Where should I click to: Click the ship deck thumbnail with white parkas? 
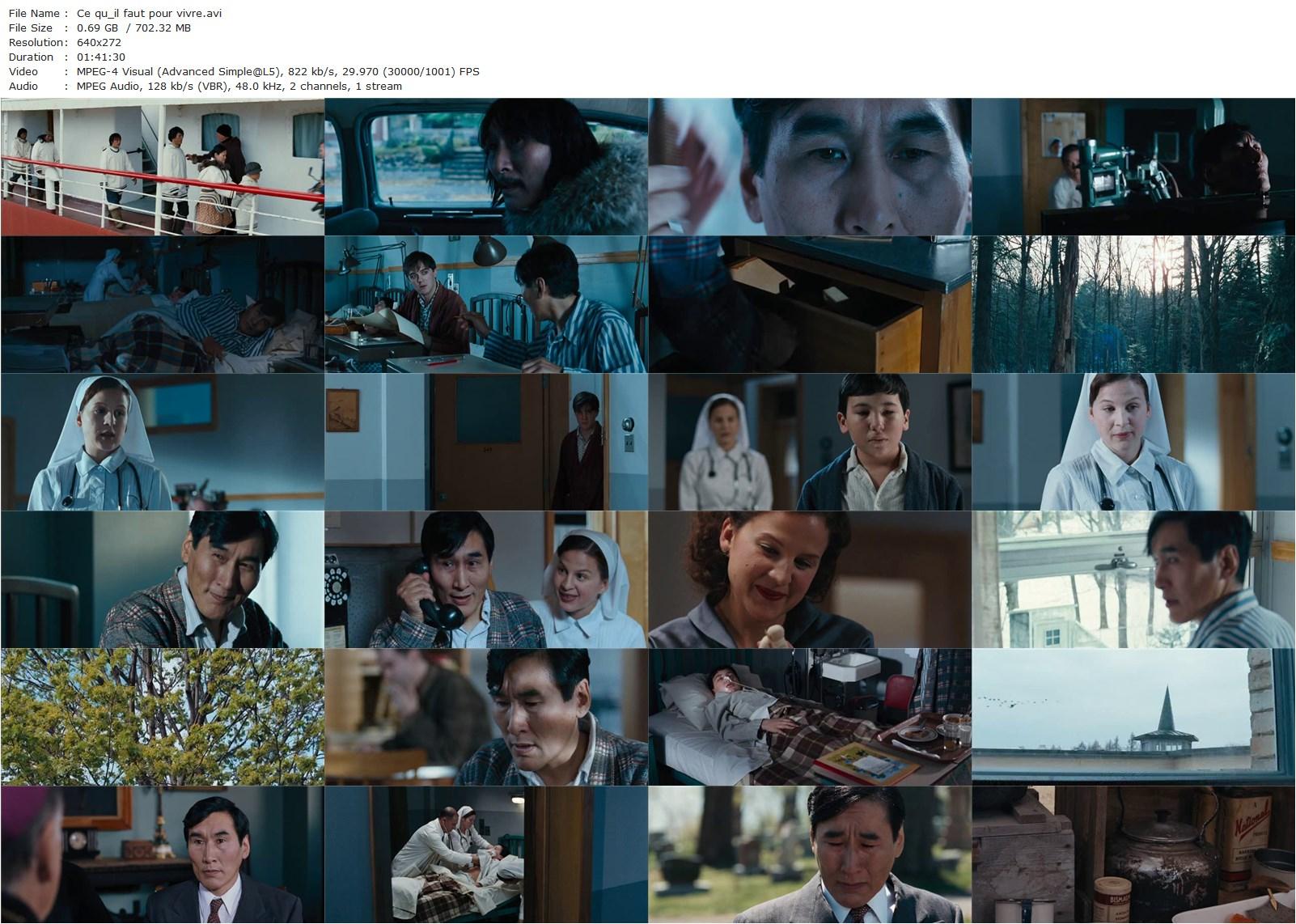(163, 167)
